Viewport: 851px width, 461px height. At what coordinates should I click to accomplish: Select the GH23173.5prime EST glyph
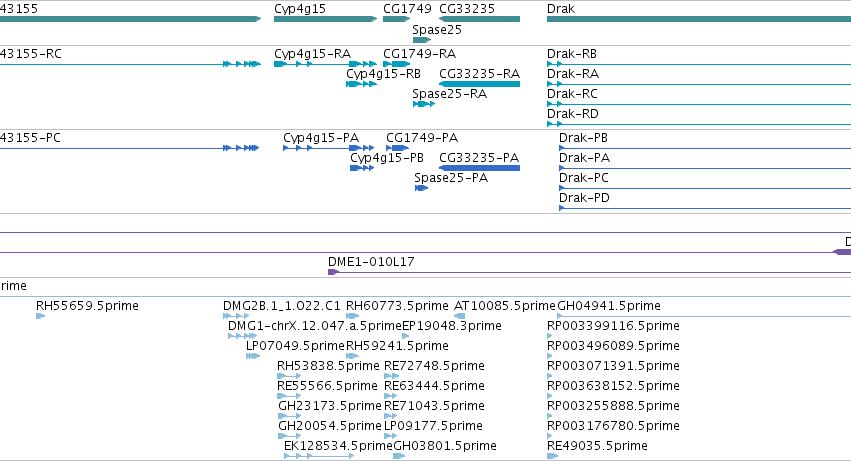pos(289,416)
